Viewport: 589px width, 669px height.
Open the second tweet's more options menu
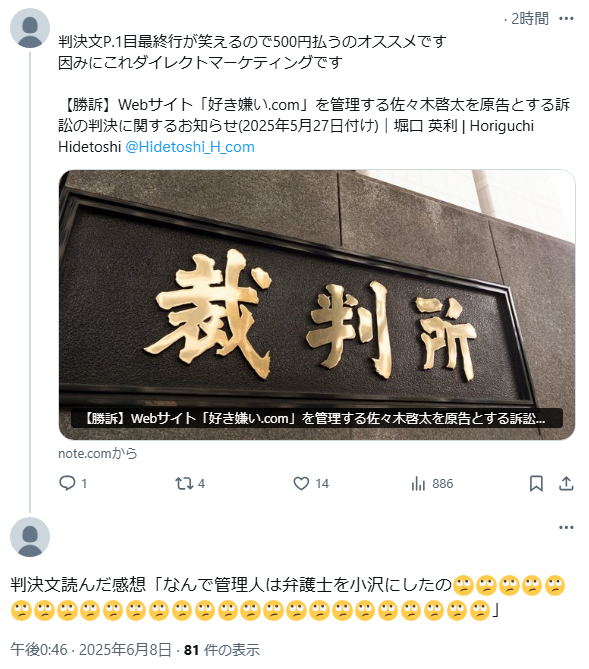566,527
